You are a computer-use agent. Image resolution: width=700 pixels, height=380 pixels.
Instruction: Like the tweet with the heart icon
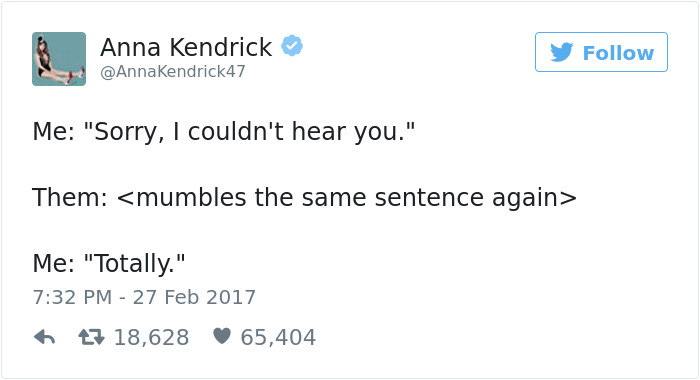coord(222,336)
